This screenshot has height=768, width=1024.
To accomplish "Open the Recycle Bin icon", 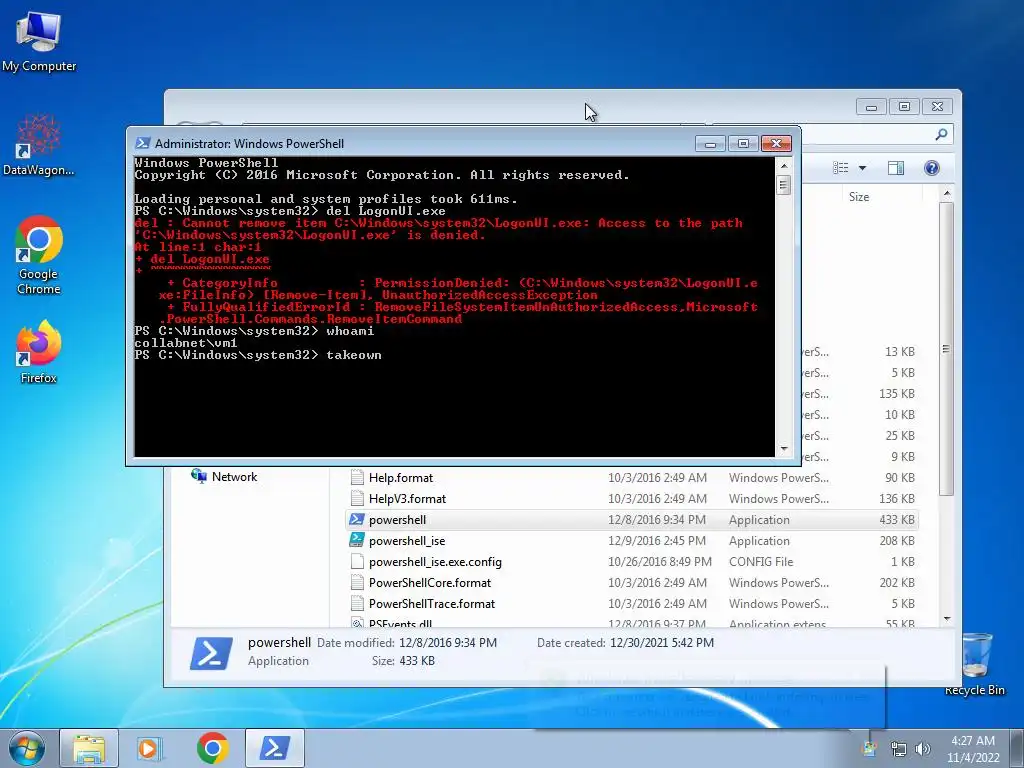I will pyautogui.click(x=975, y=664).
